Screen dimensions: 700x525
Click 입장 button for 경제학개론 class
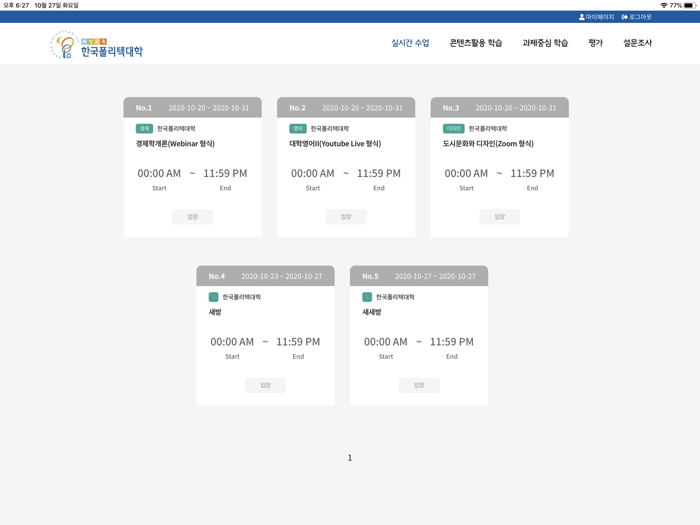192,217
